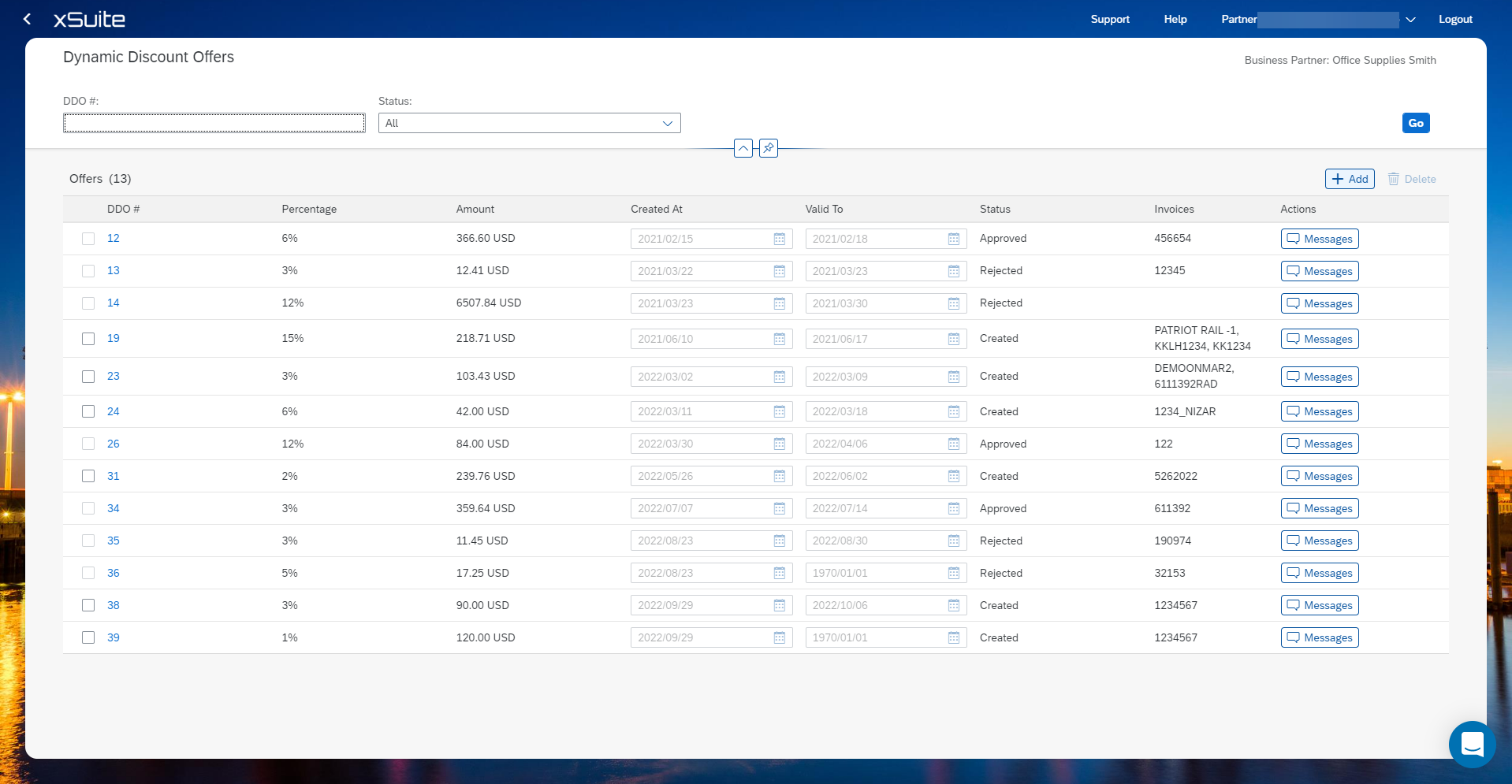This screenshot has width=1512, height=784.
Task: Tick the checkbox for DDO 38
Action: coord(88,605)
